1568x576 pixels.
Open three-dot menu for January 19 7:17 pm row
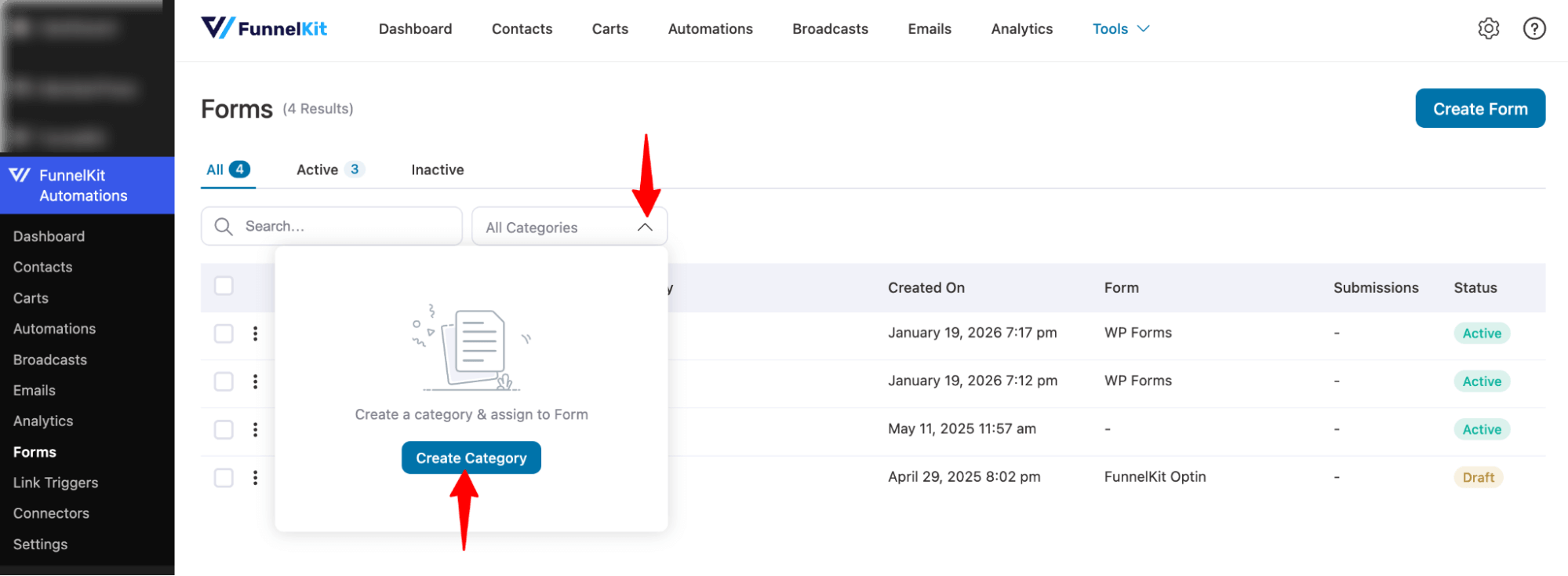[255, 334]
